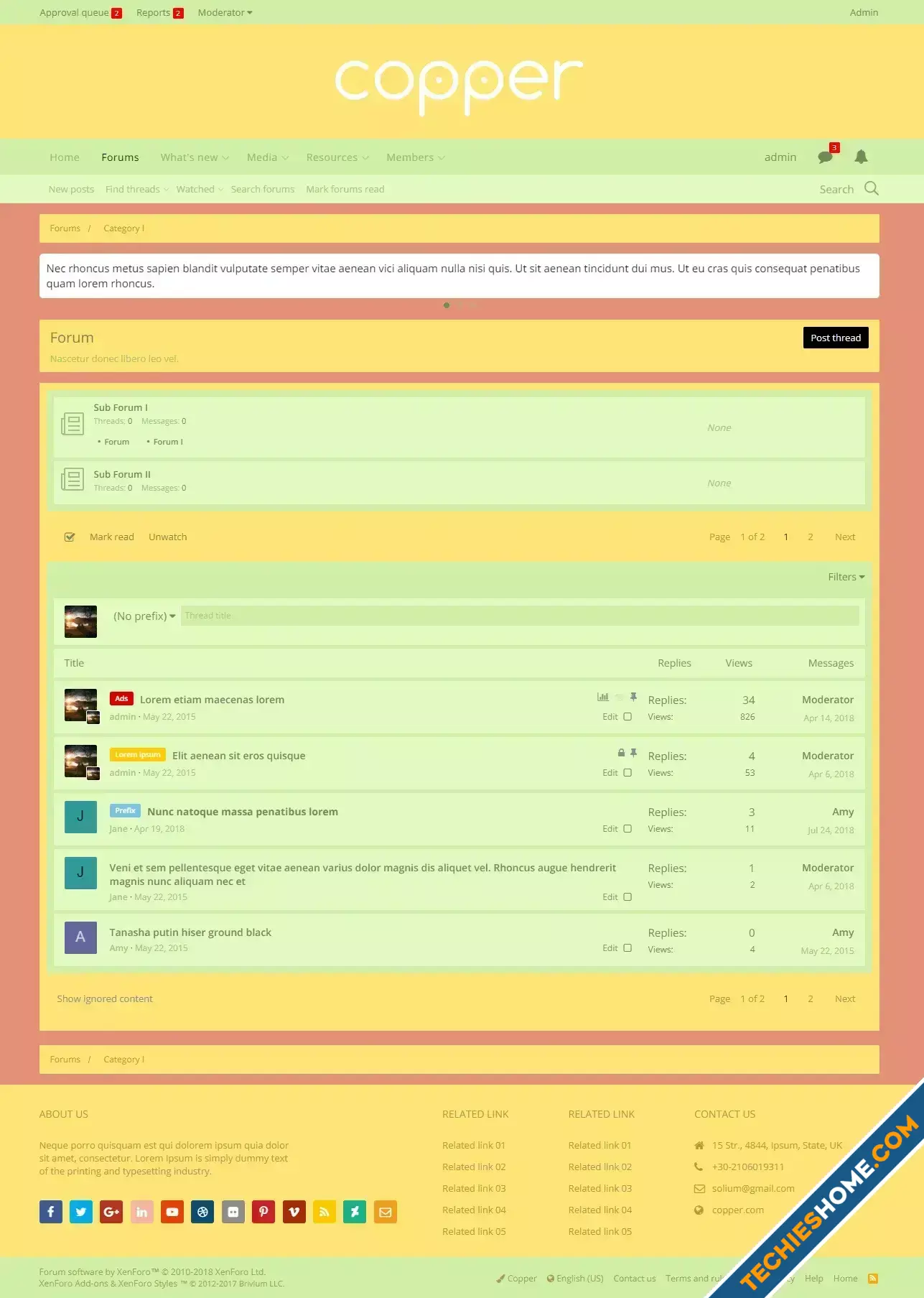Click the Post thread button

(x=836, y=338)
